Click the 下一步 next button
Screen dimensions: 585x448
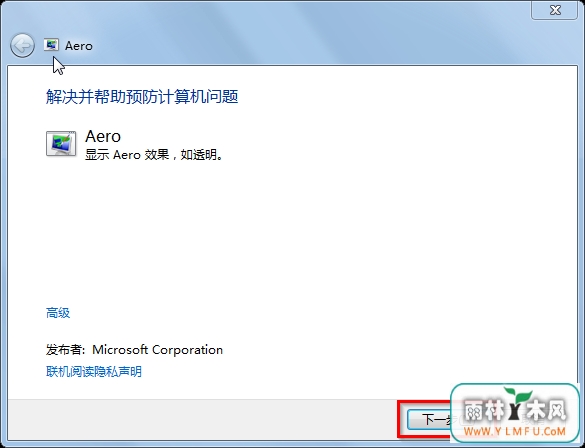pos(429,420)
